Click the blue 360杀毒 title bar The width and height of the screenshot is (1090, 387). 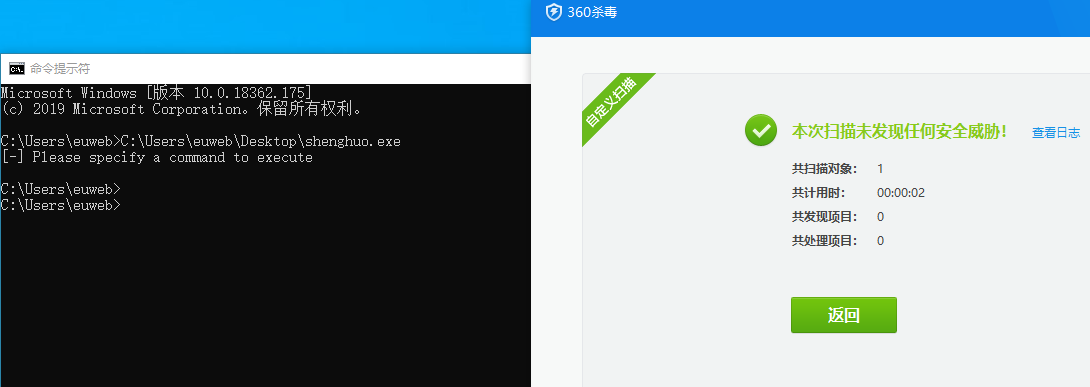(x=811, y=18)
